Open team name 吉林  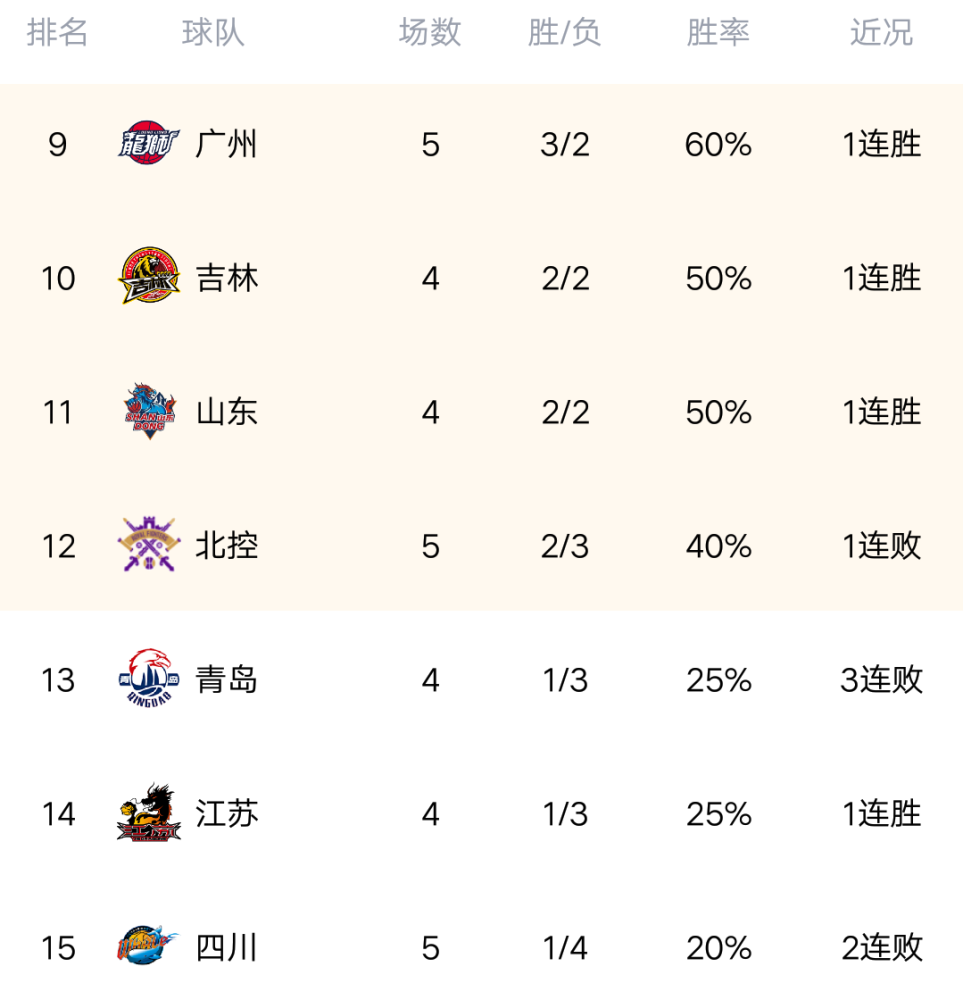(226, 278)
